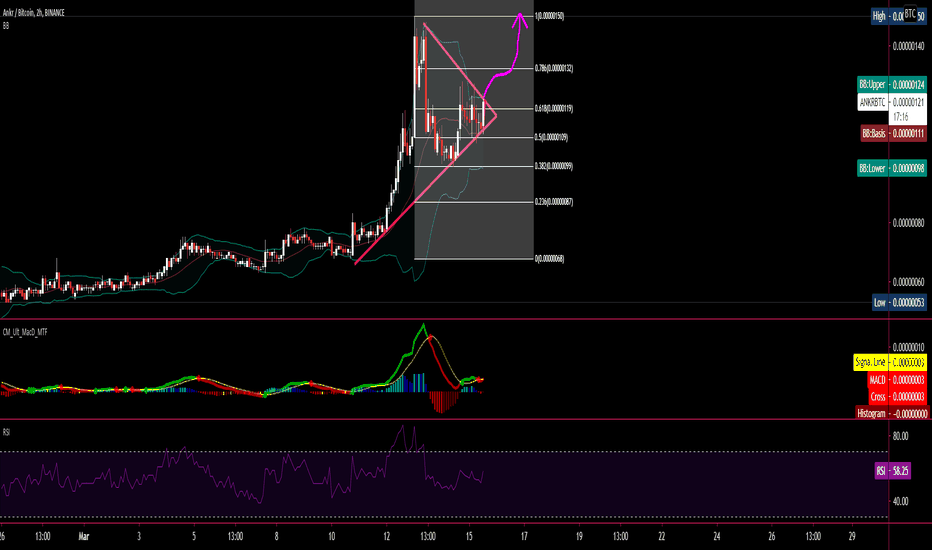Select the BB:Upper 0.00000124 price label

pos(891,85)
